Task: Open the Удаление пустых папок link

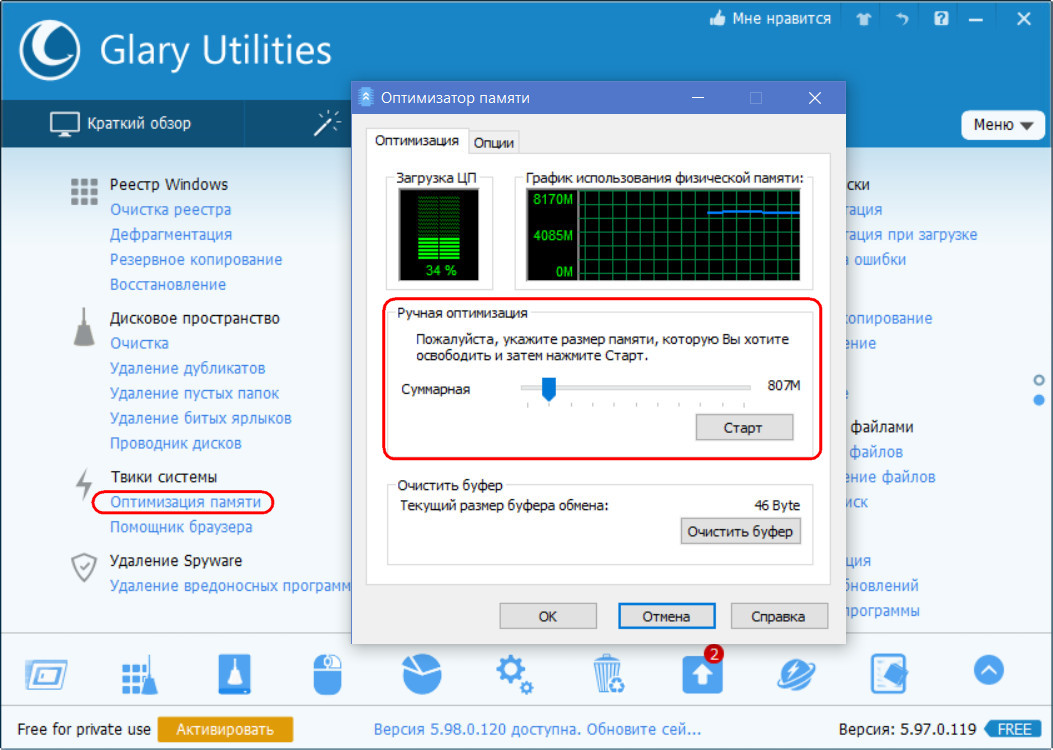Action: (195, 393)
